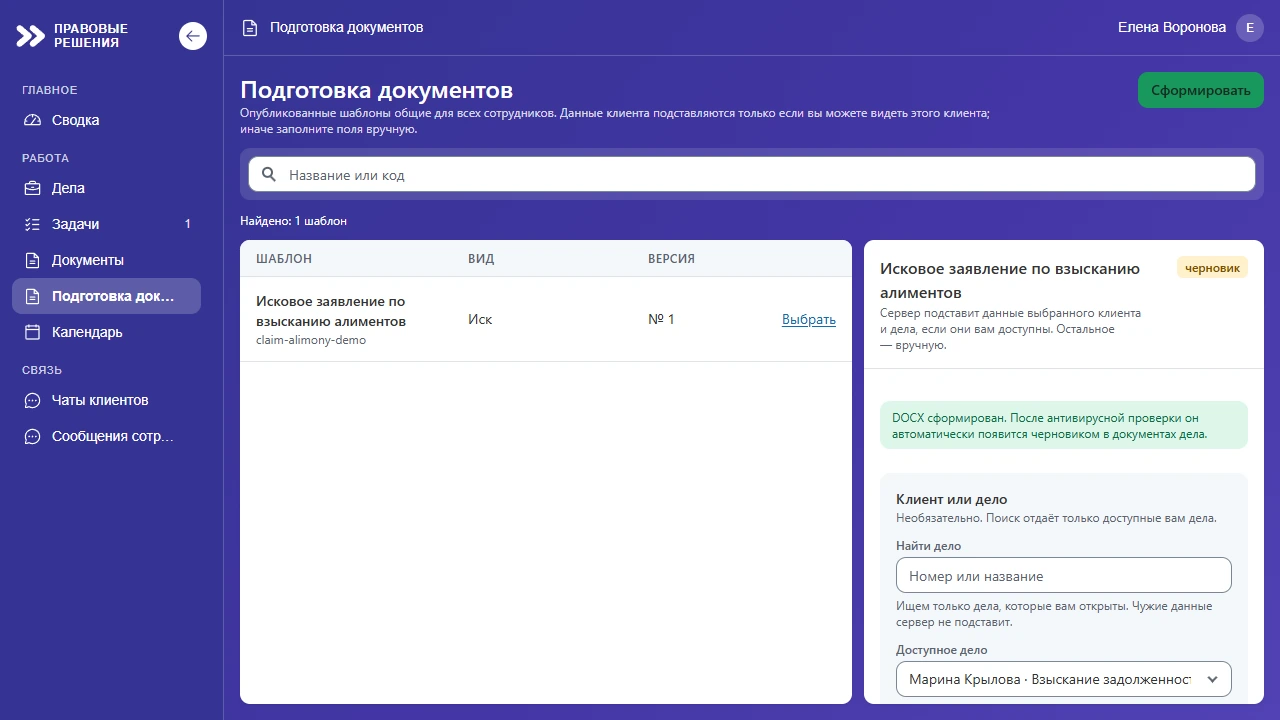Switch to Календарь page
Image resolution: width=1280 pixels, height=720 pixels.
click(106, 332)
